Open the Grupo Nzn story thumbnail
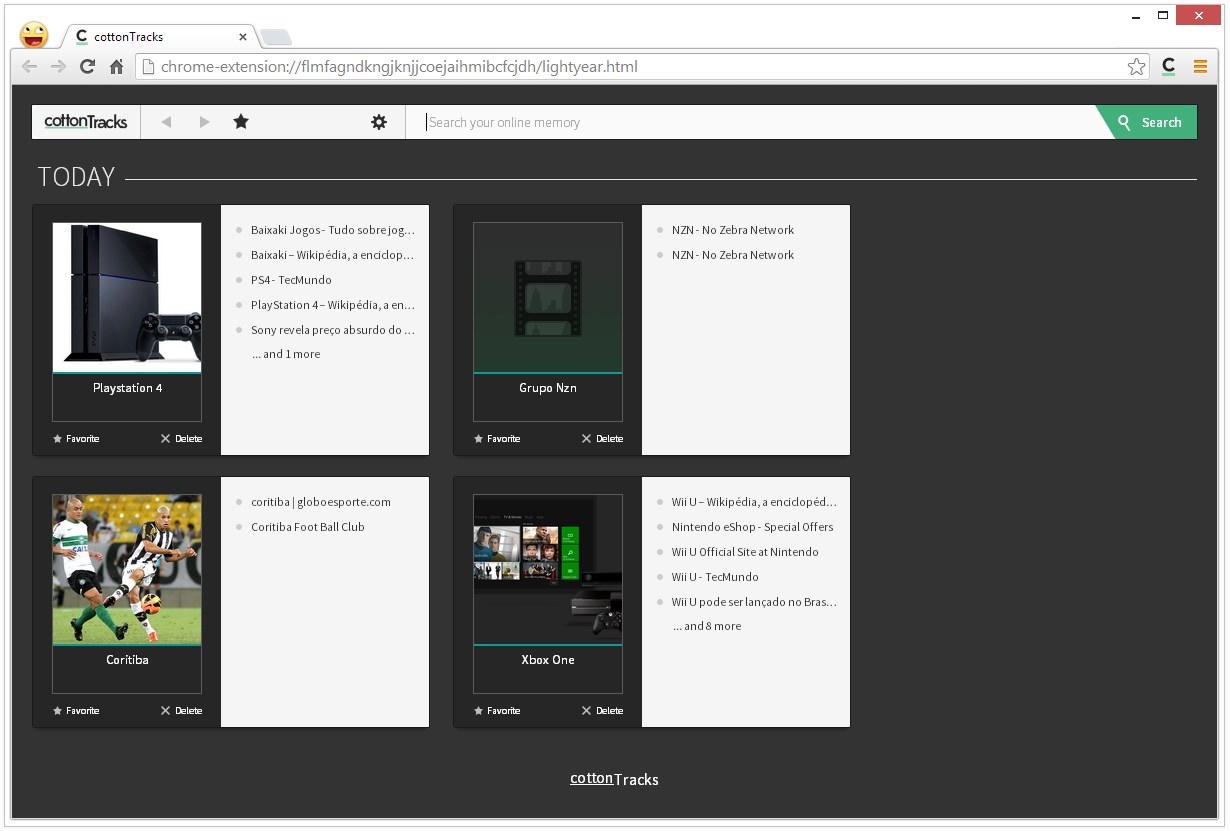 coord(548,297)
